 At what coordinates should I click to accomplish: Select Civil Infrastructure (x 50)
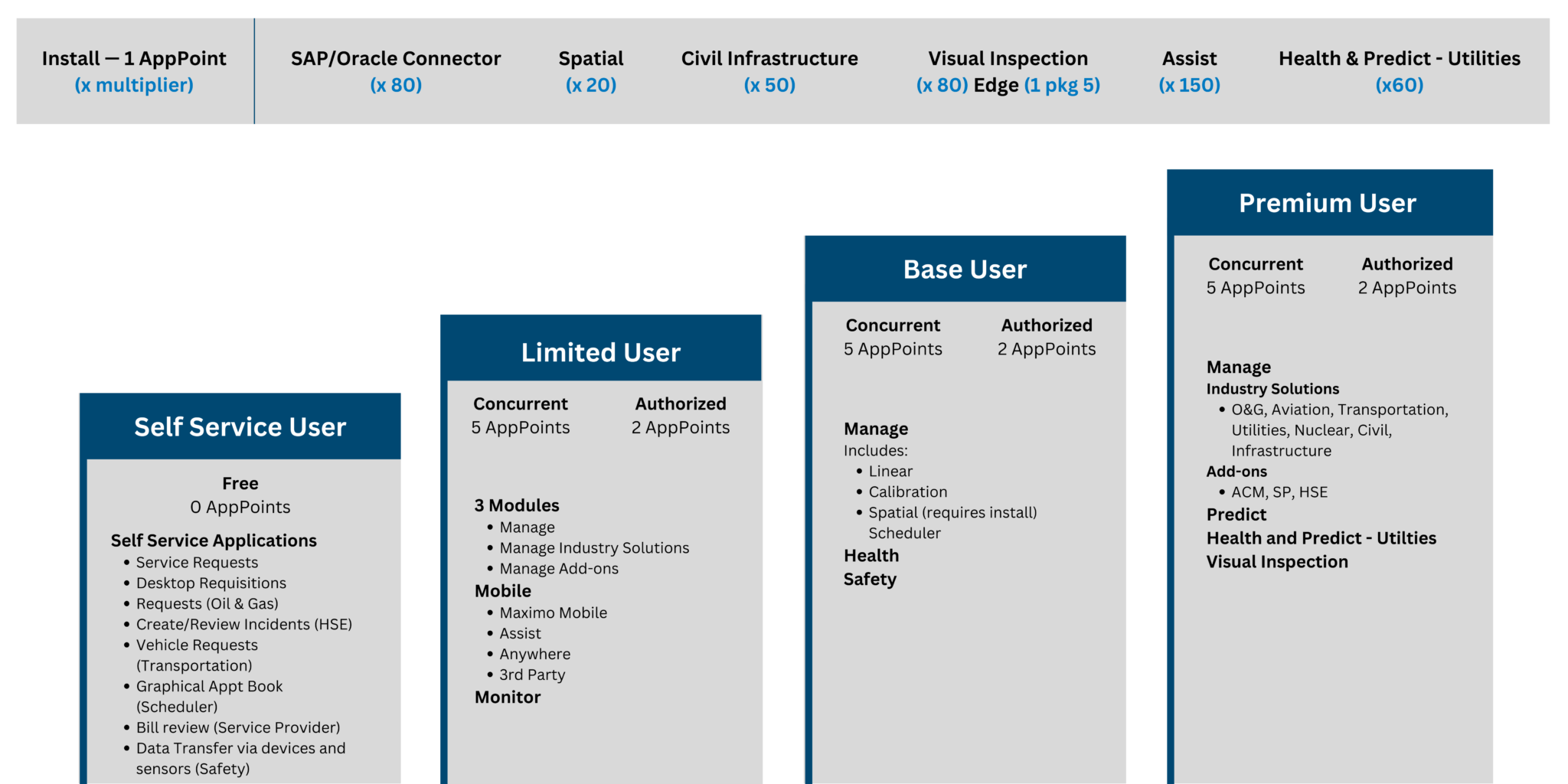pyautogui.click(x=769, y=70)
